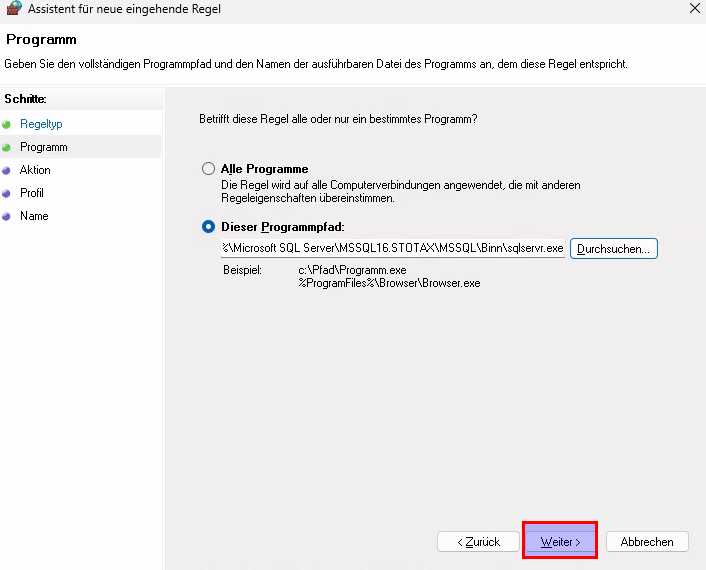706x570 pixels.
Task: Jump to the Aktion step label
Action: [35, 170]
